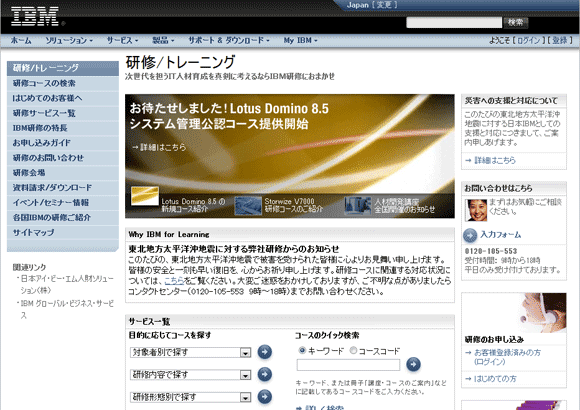The width and height of the screenshot is (580, 410).
Task: Open 研修のお問い合わせ in the sidebar
Action: (63, 158)
